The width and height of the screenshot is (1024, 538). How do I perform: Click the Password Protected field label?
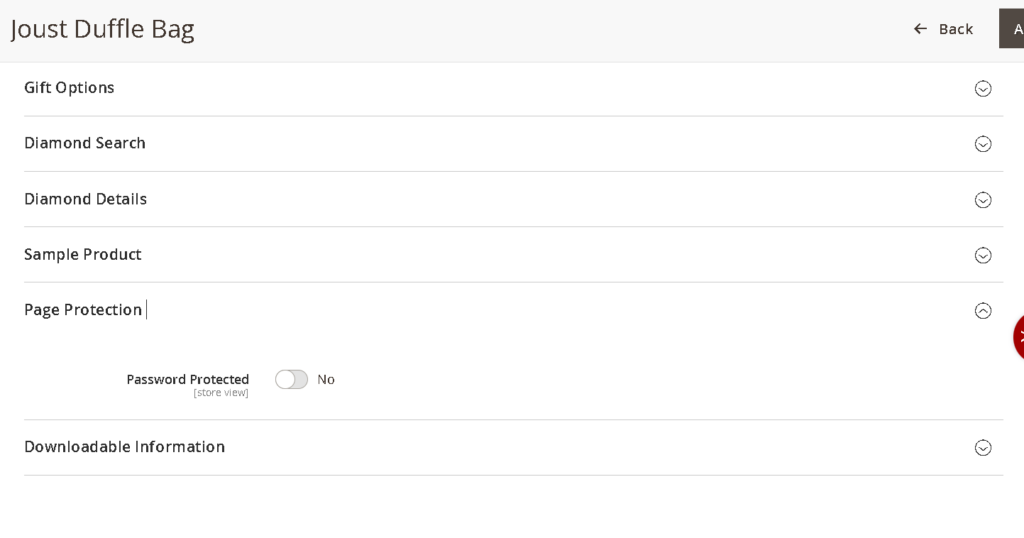[x=187, y=380]
